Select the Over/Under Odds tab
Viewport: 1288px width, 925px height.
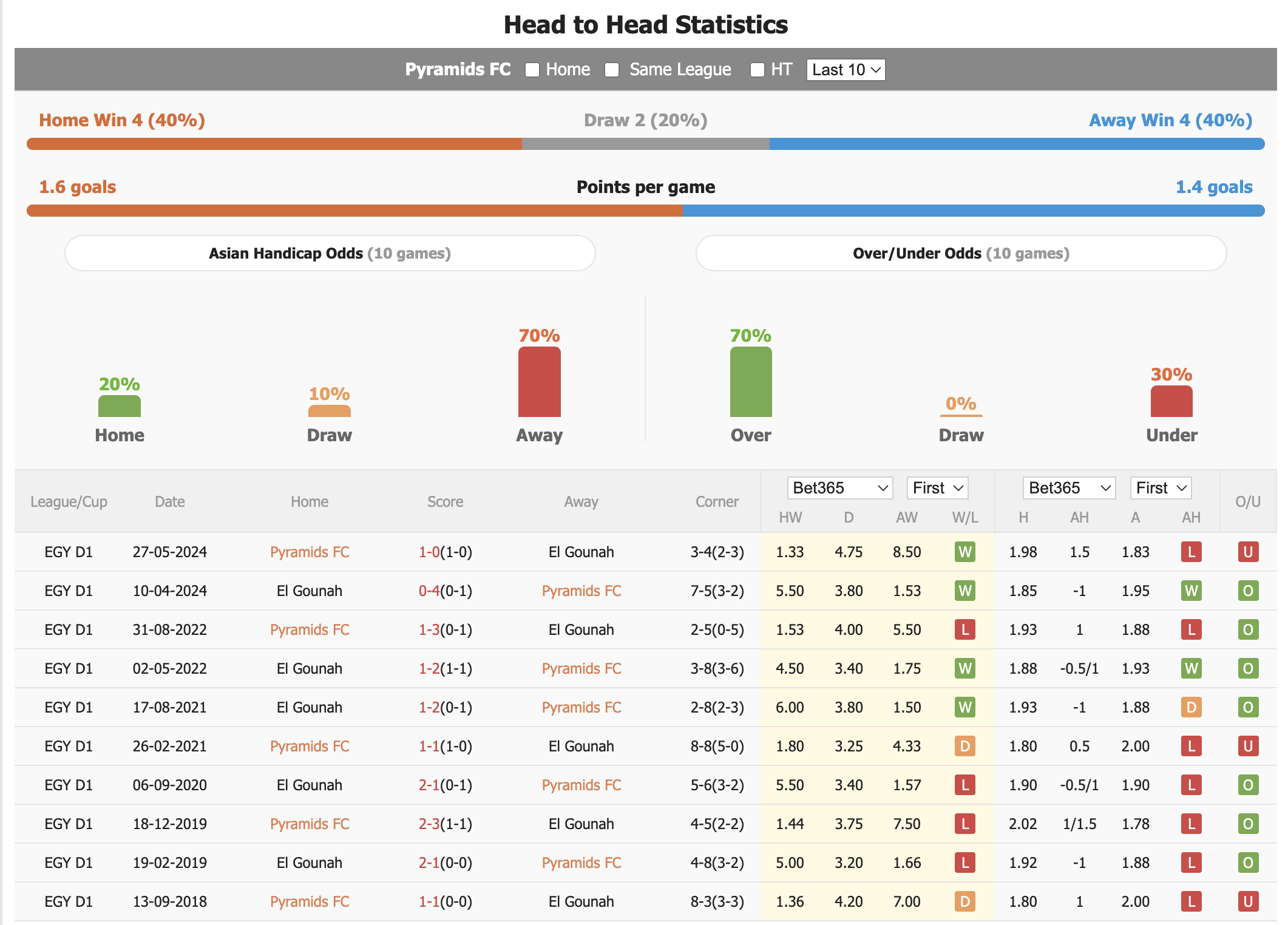[961, 253]
